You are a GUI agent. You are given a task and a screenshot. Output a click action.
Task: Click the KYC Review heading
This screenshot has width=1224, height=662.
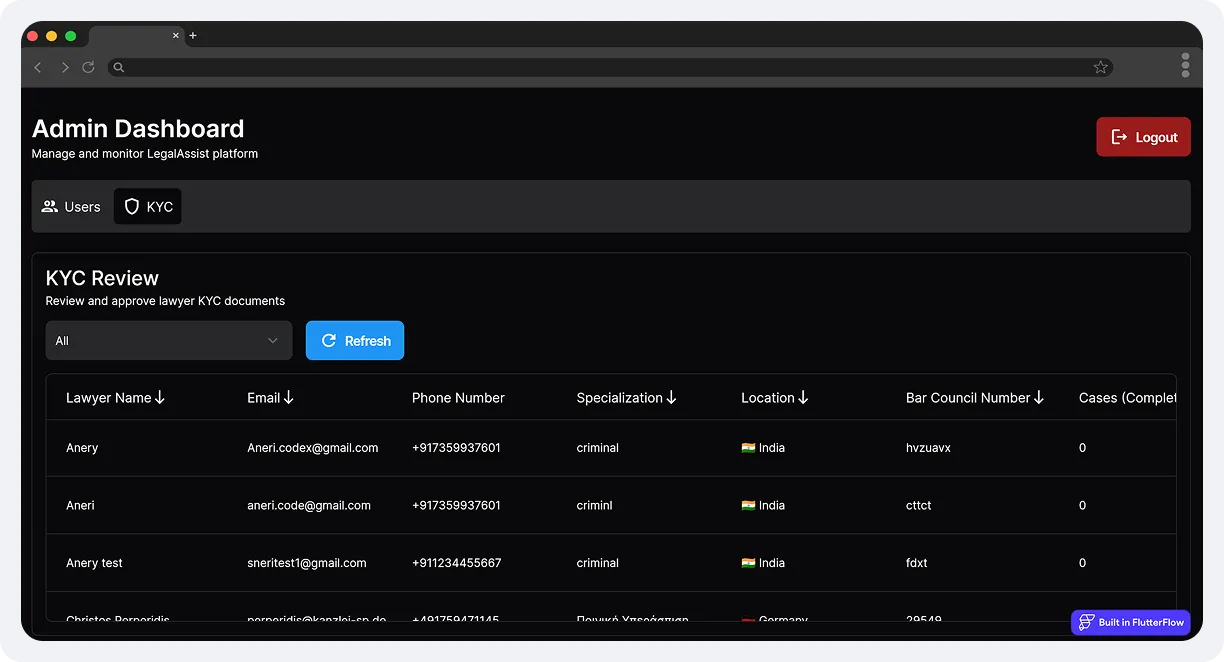point(102,278)
